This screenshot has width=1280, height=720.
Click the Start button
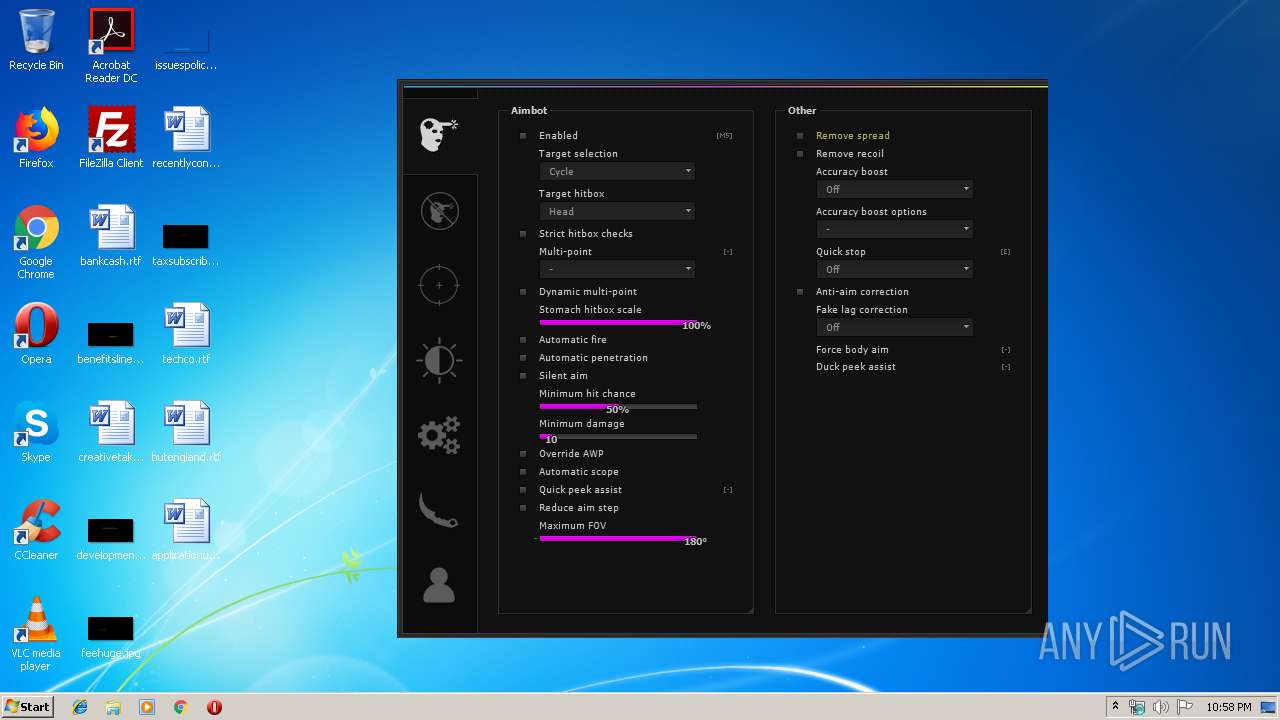tap(28, 706)
